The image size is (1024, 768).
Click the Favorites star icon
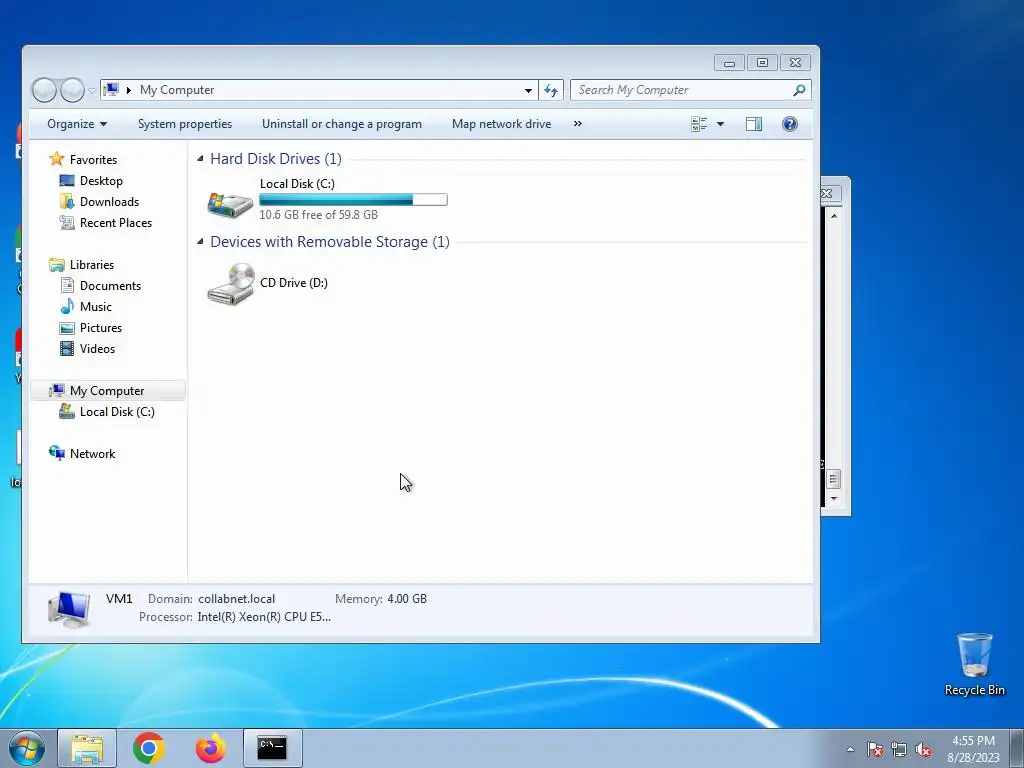(57, 159)
